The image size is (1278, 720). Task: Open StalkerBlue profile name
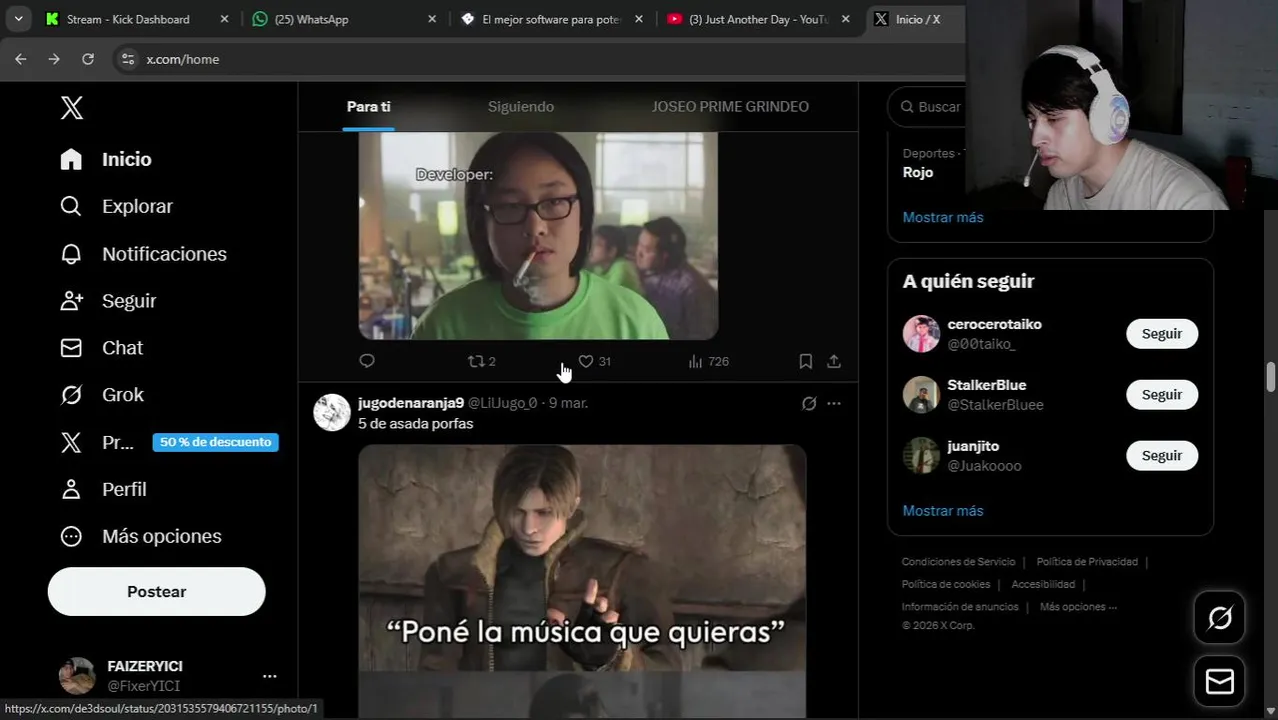(987, 385)
